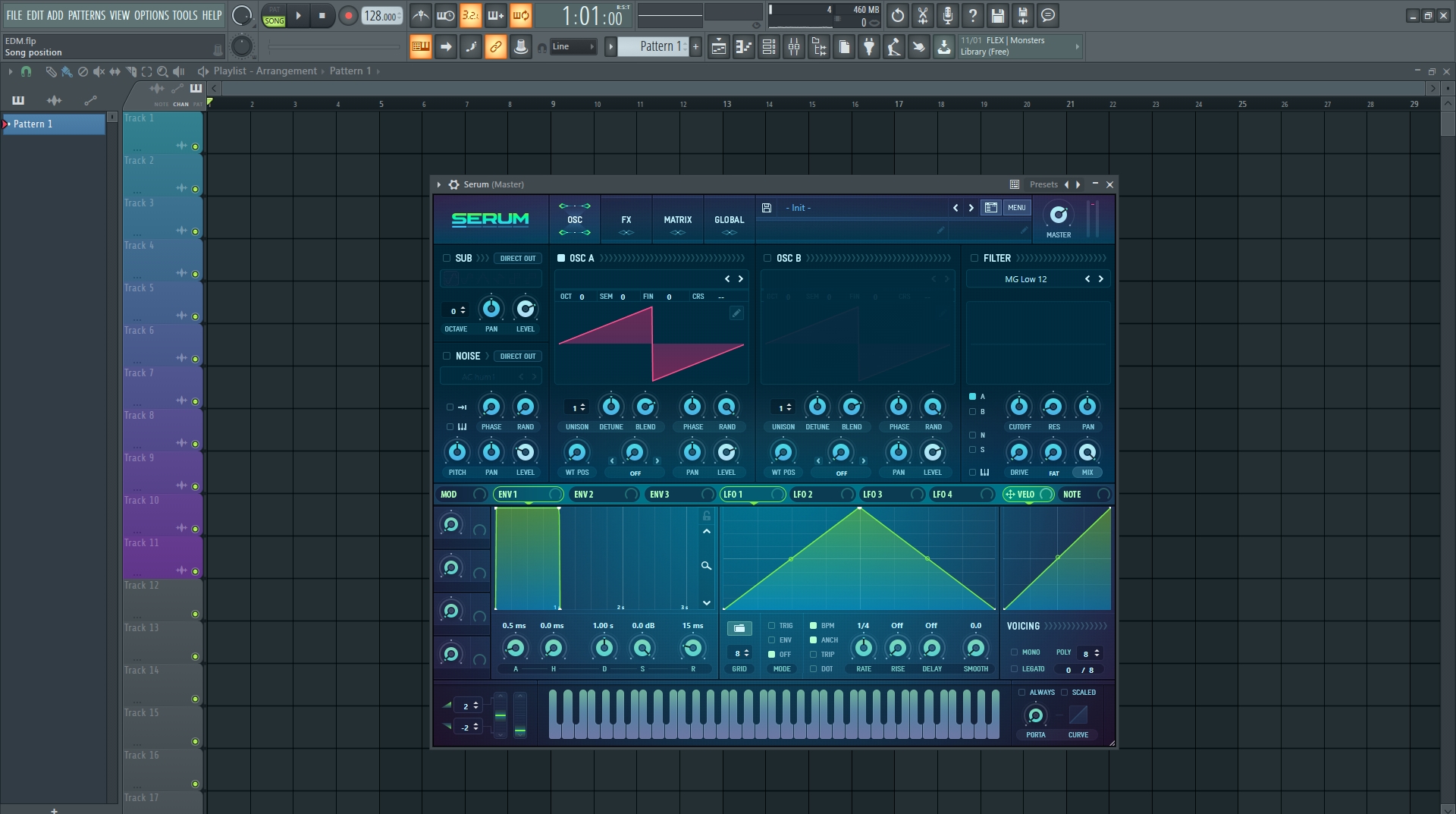
Task: Open the chat bubble icon
Action: (1048, 15)
